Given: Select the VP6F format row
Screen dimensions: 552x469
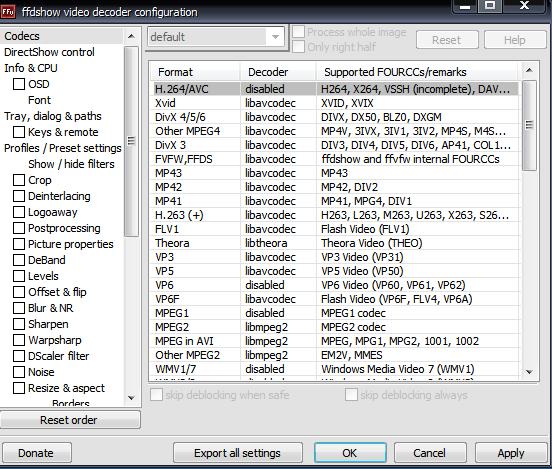Looking at the screenshot, I should (x=335, y=299).
